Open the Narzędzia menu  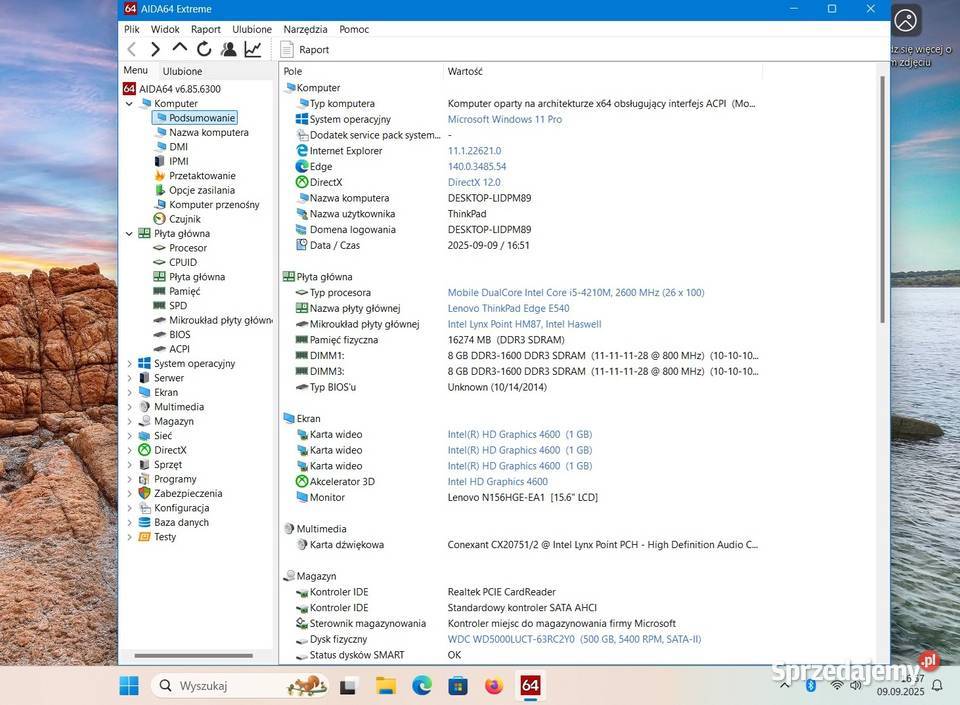[x=305, y=29]
